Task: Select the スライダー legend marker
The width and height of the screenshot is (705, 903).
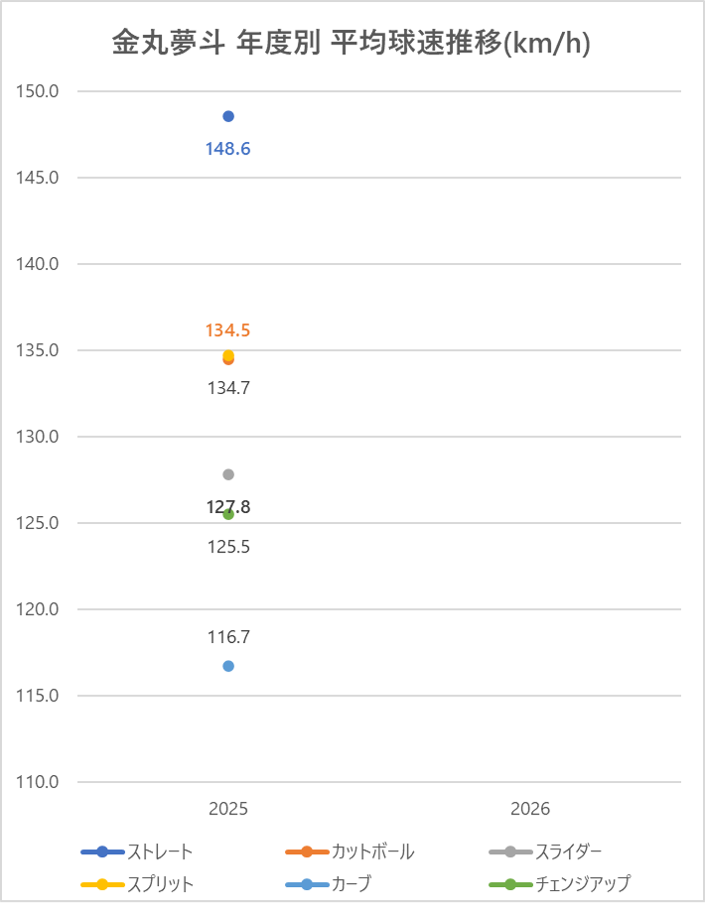Action: coord(510,852)
